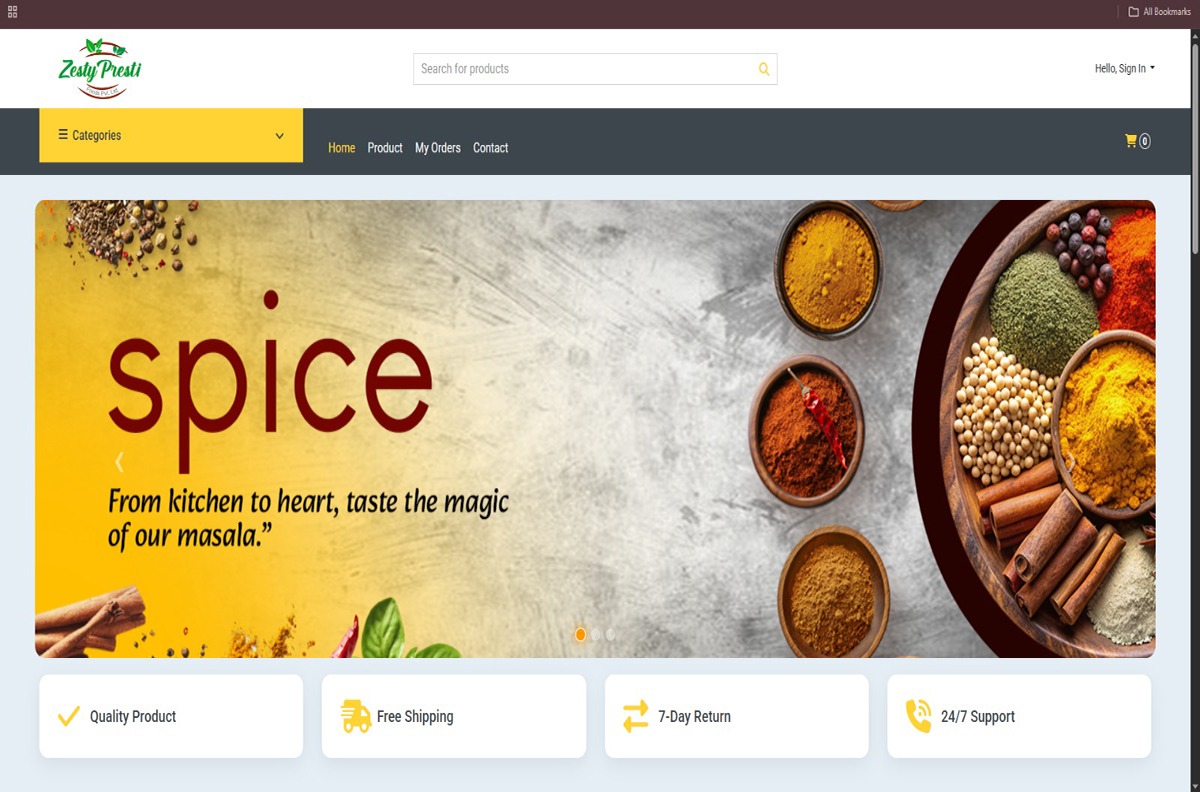Click the Categories chevron arrow
Image resolution: width=1200 pixels, height=792 pixels.
coord(279,136)
